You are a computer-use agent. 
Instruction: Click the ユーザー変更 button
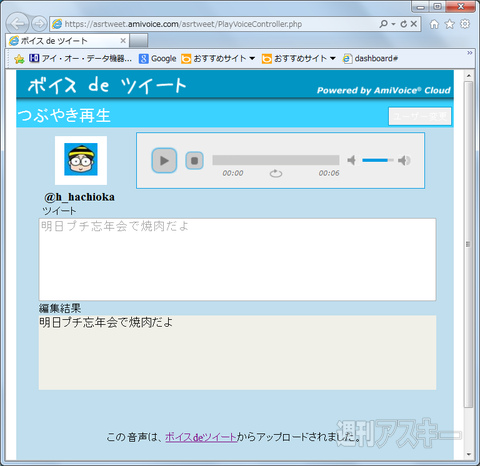420,116
